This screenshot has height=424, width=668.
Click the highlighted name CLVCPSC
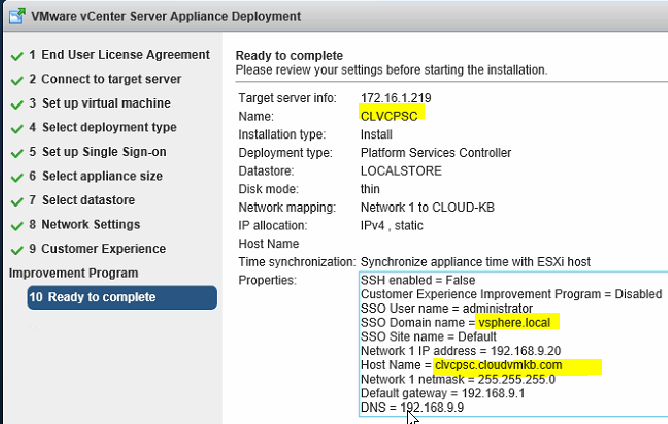[x=389, y=116]
